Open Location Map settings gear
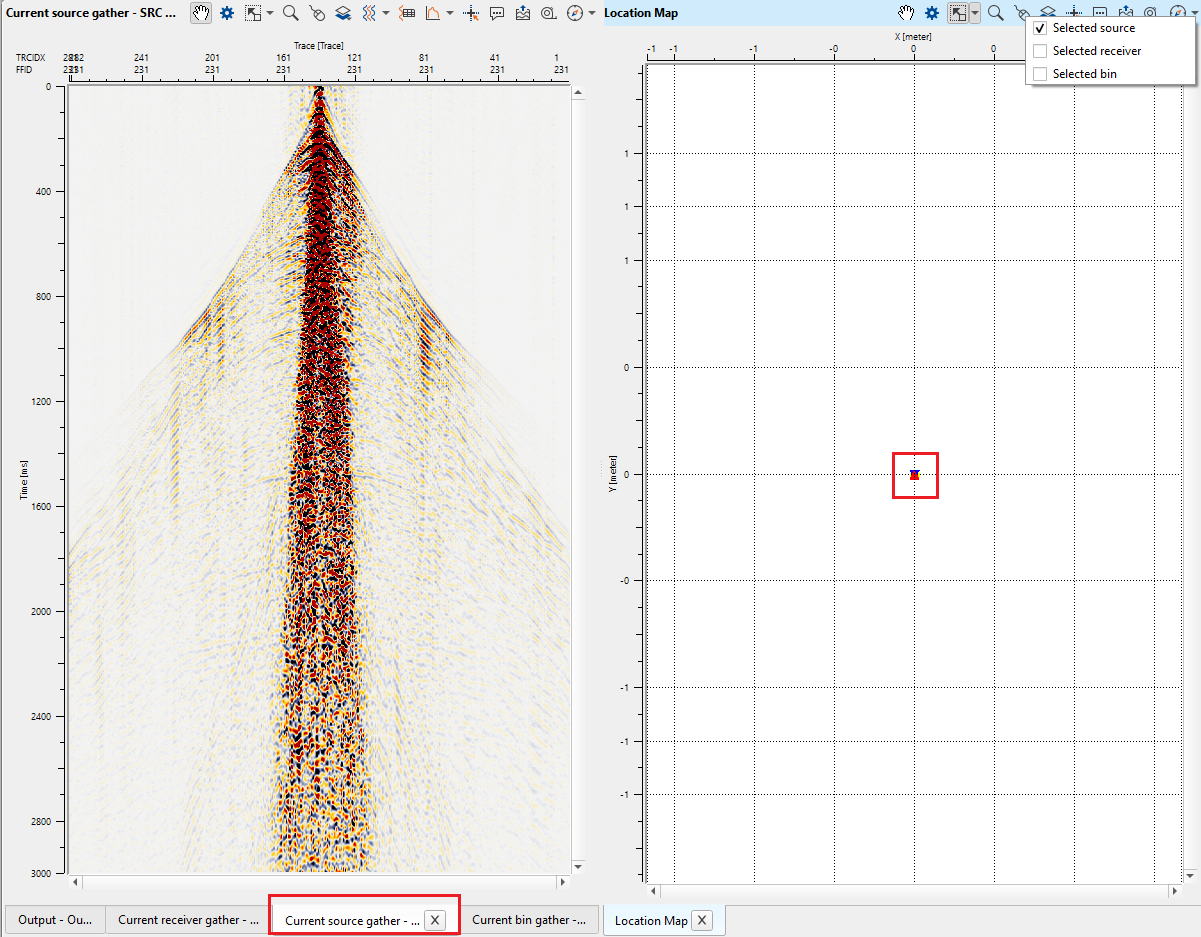 [x=932, y=13]
